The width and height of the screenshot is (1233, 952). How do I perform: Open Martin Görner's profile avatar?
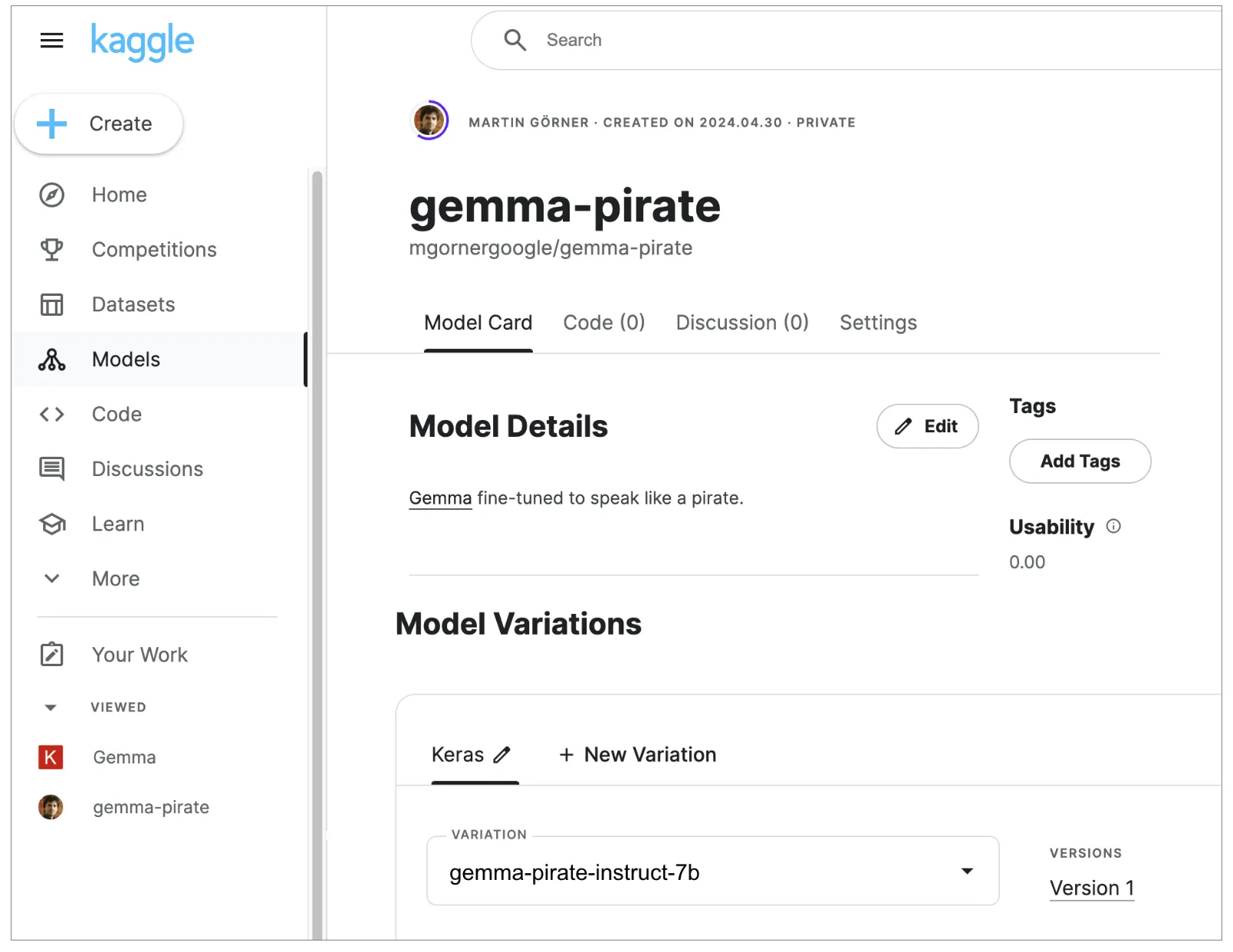(429, 120)
